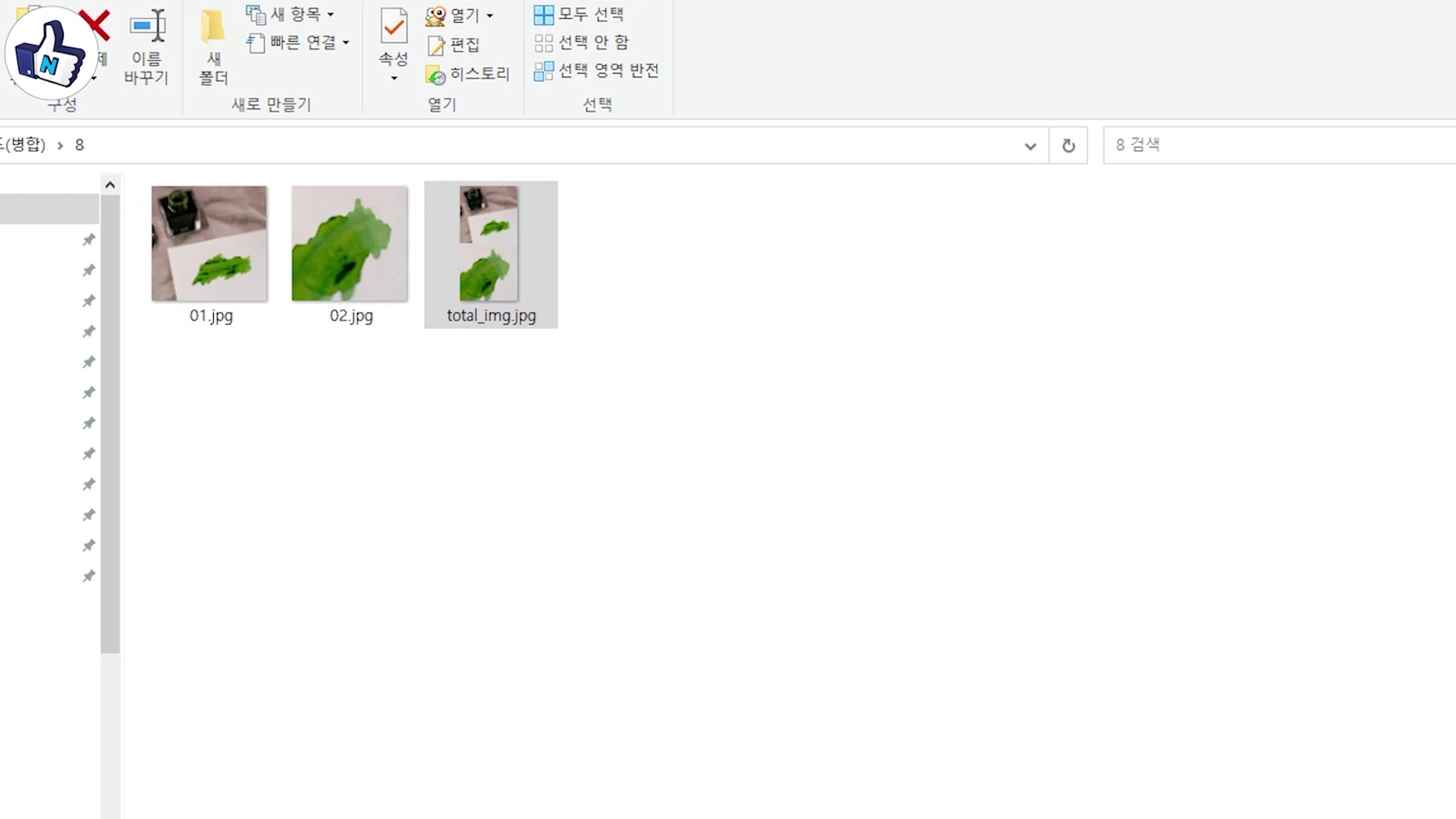
Task: Click Select None (선택 안 함)
Action: [582, 42]
